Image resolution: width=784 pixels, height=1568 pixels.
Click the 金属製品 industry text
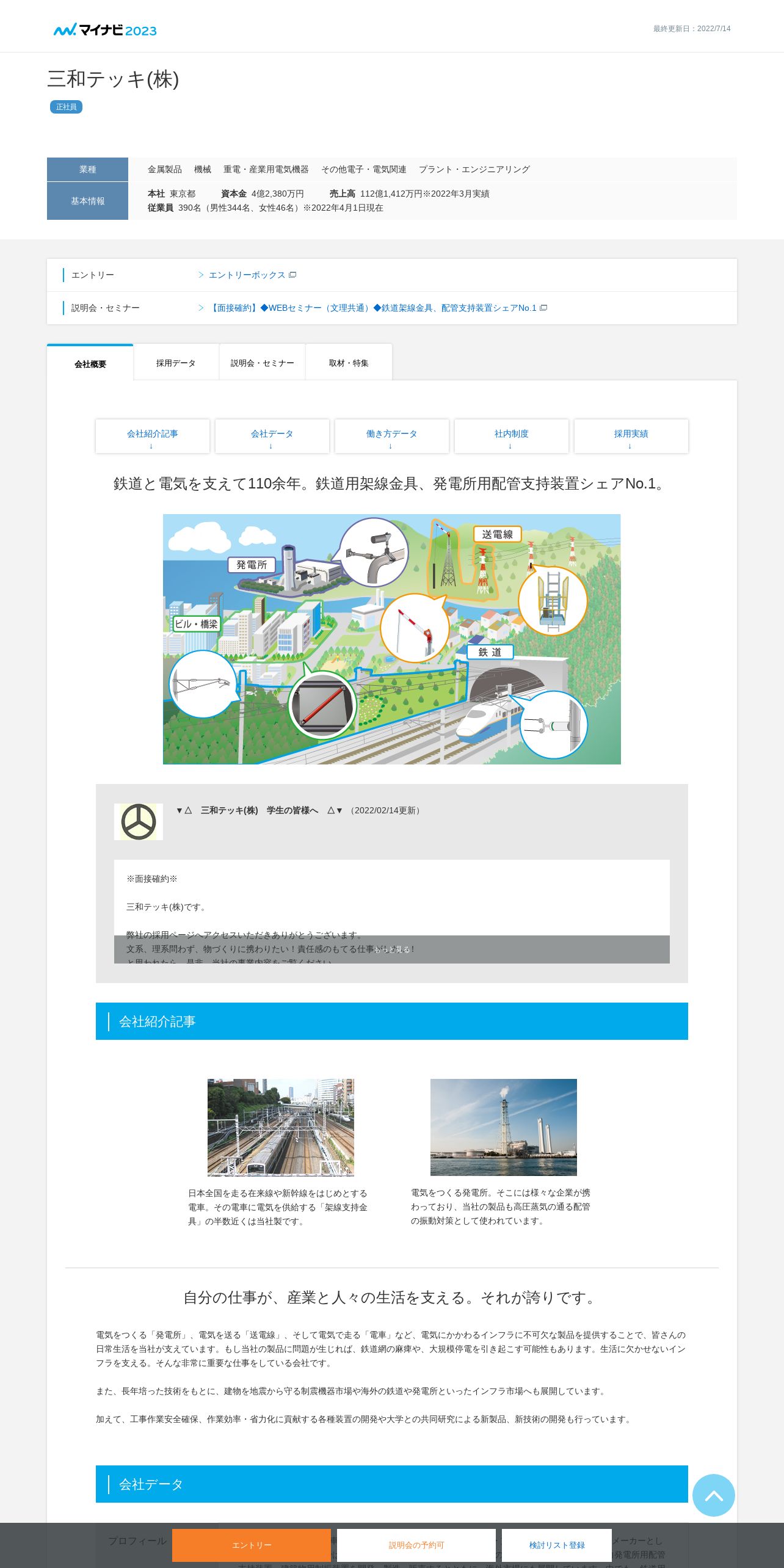coord(165,169)
